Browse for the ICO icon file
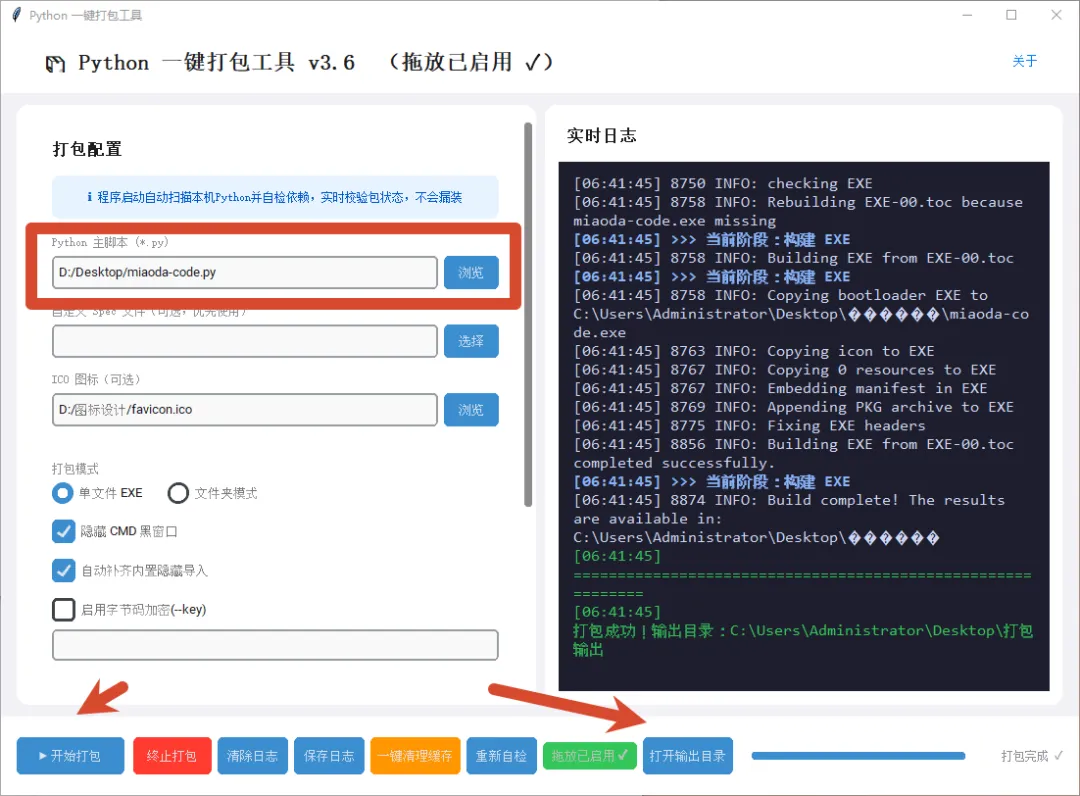This screenshot has width=1080, height=796. [471, 410]
